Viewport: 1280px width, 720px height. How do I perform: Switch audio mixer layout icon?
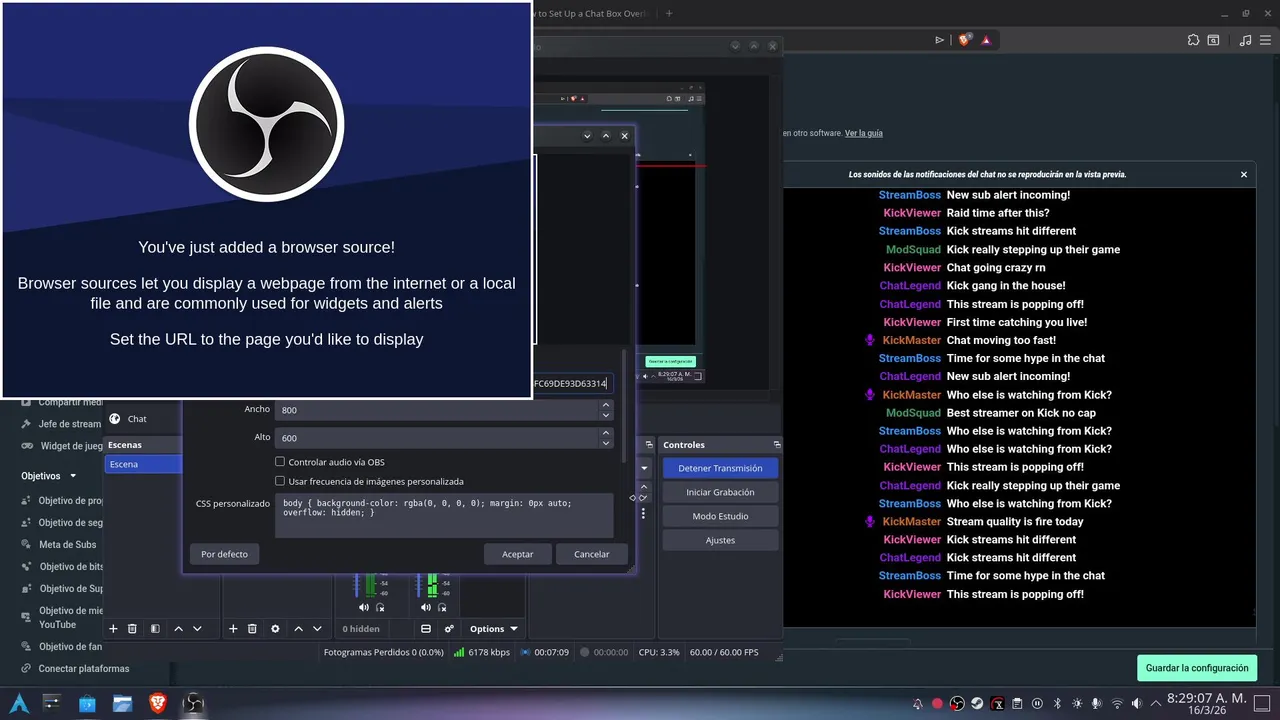coord(426,629)
